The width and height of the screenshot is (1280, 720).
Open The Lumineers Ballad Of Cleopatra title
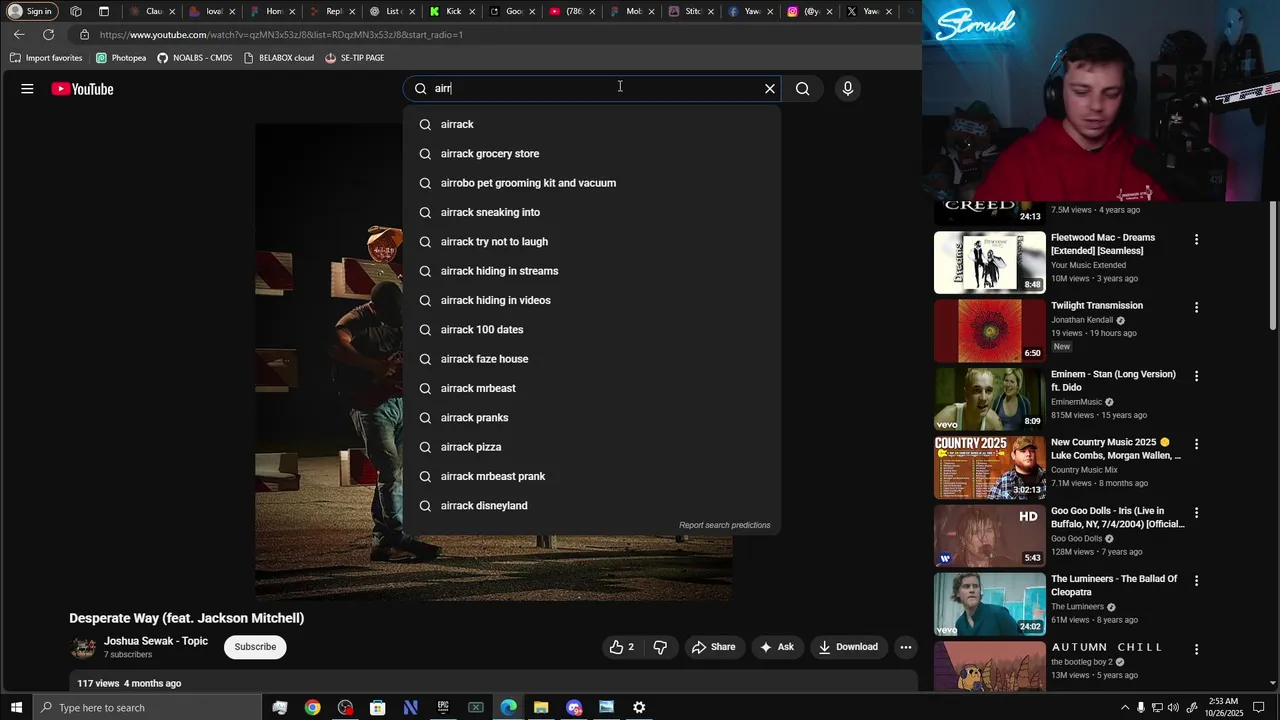tap(1114, 585)
